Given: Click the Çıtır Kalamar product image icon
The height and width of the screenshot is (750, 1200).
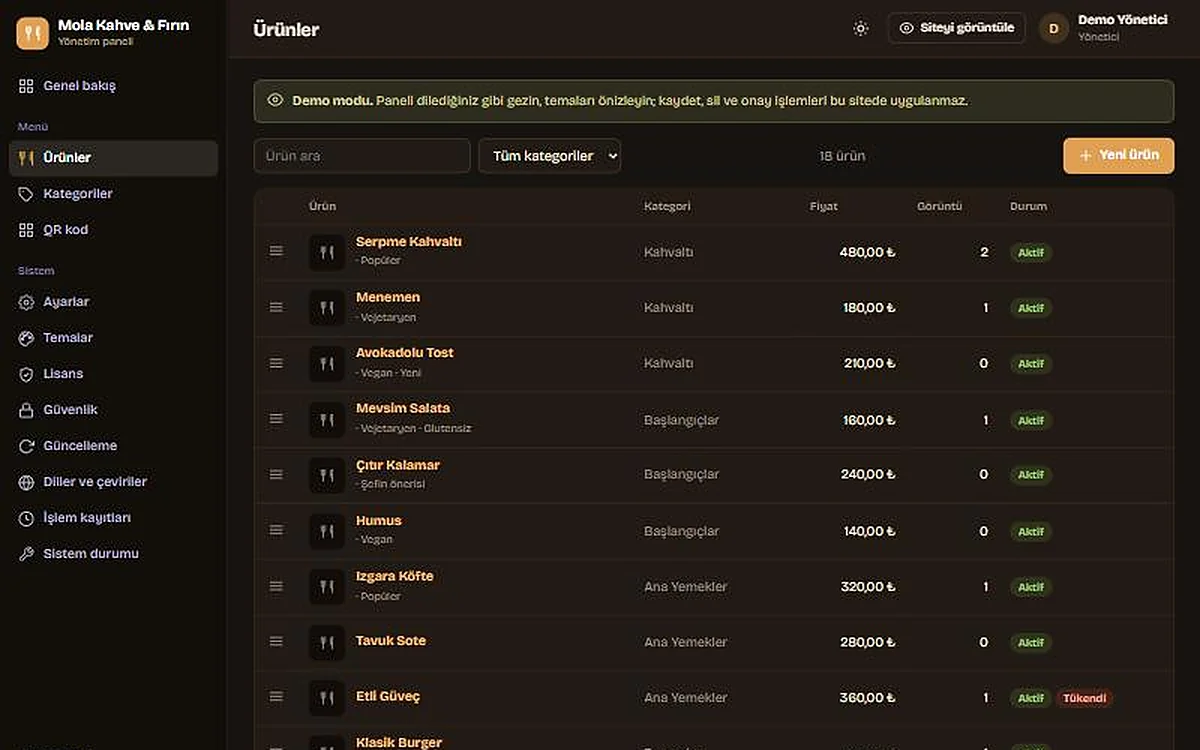Looking at the screenshot, I should pyautogui.click(x=327, y=475).
